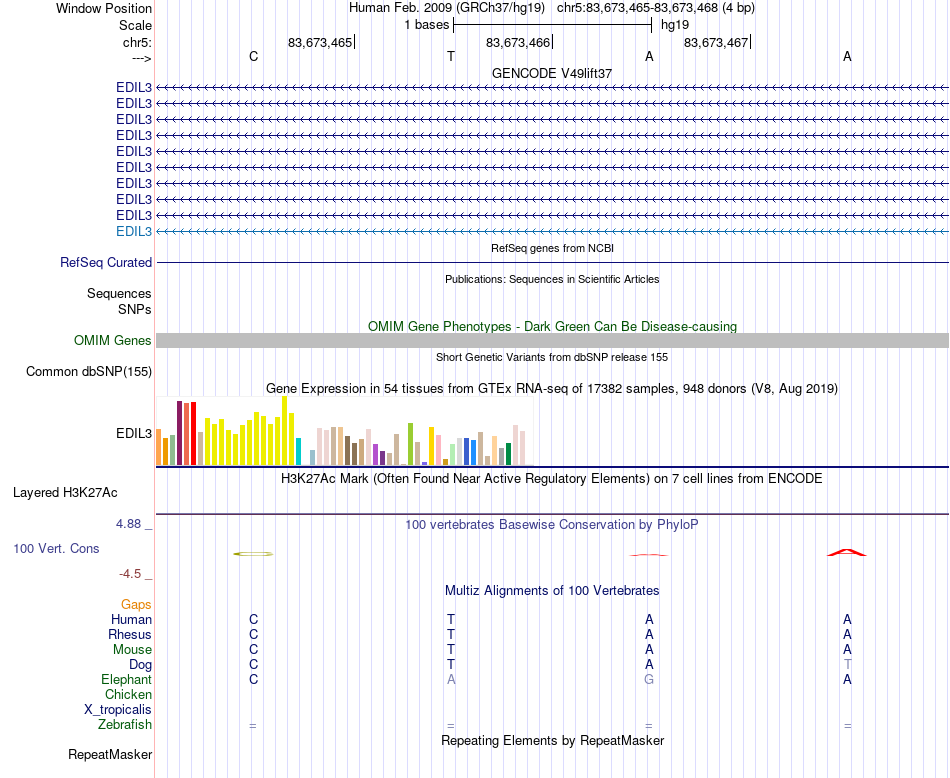Viewport: 950px width, 778px height.
Task: Open OMIM Gene Phenotypes track title
Action: pos(552,327)
